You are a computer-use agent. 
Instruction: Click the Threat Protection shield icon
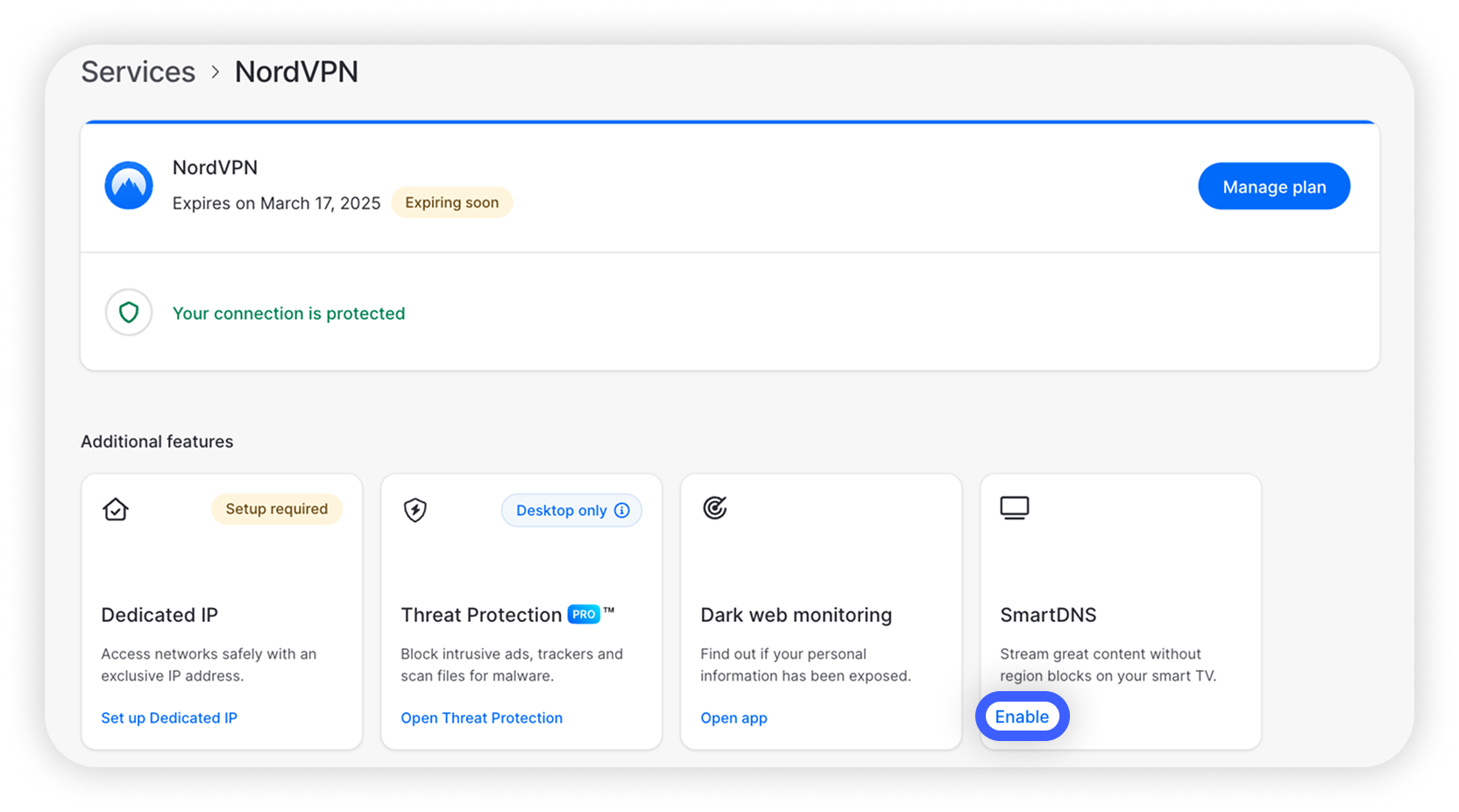414,509
